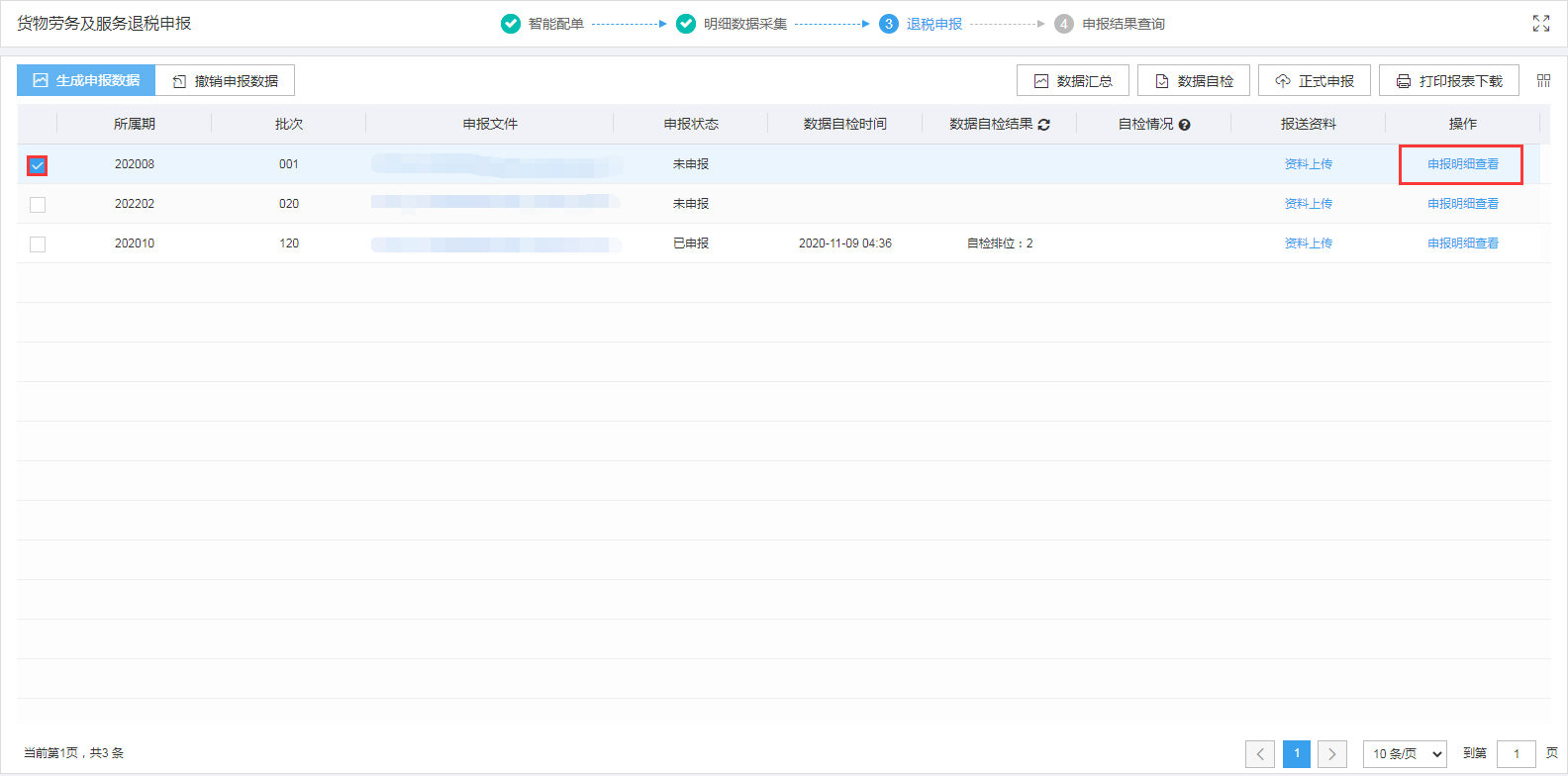Click 数据自检 button

[1194, 80]
